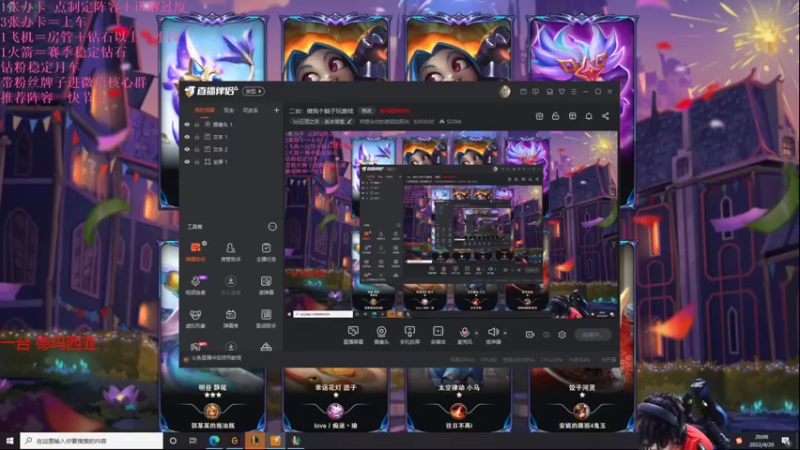
Task: Open the hamburger menu in title bar
Action: pyautogui.click(x=574, y=91)
